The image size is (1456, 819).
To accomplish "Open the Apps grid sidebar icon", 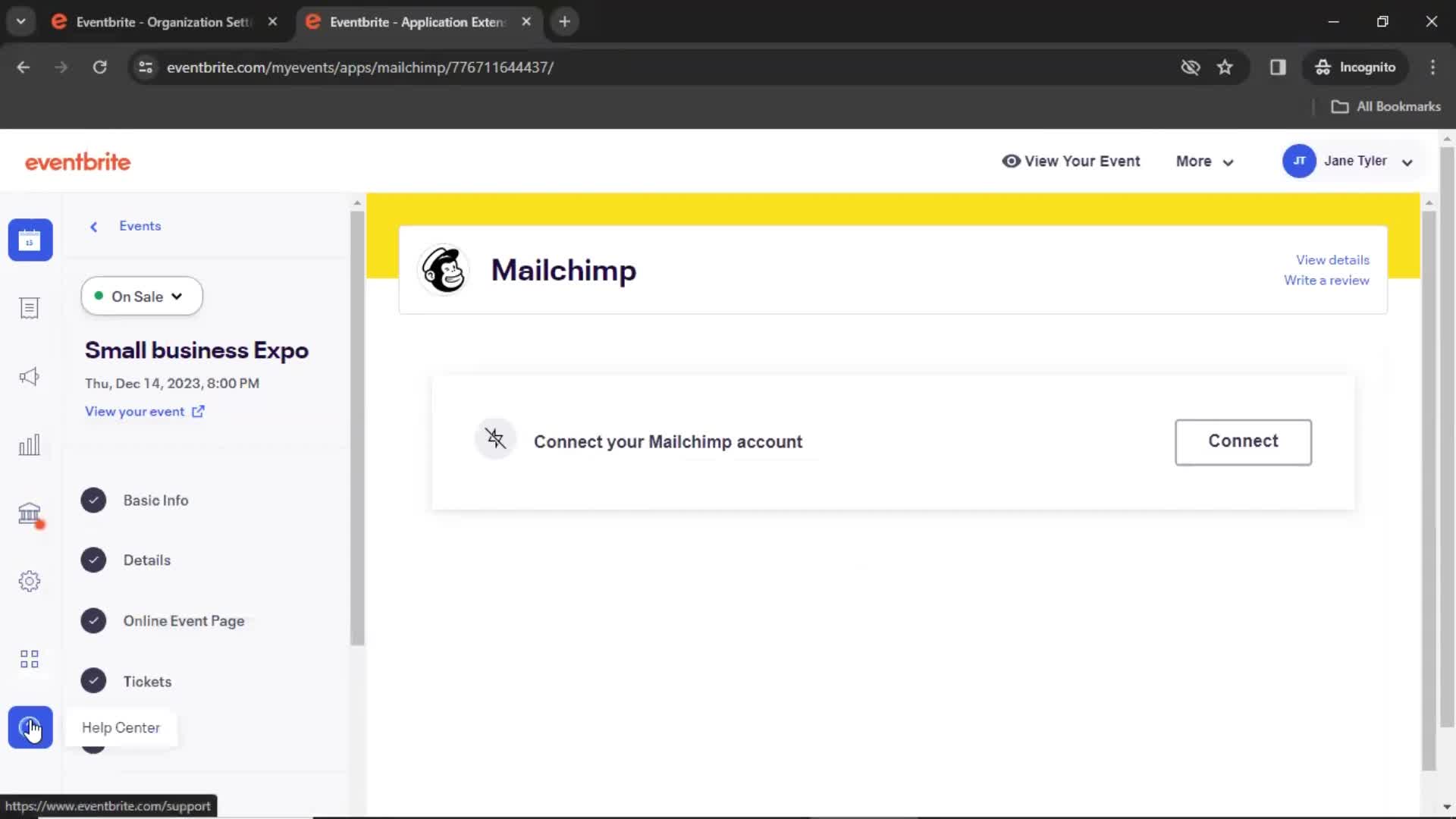I will pos(30,659).
